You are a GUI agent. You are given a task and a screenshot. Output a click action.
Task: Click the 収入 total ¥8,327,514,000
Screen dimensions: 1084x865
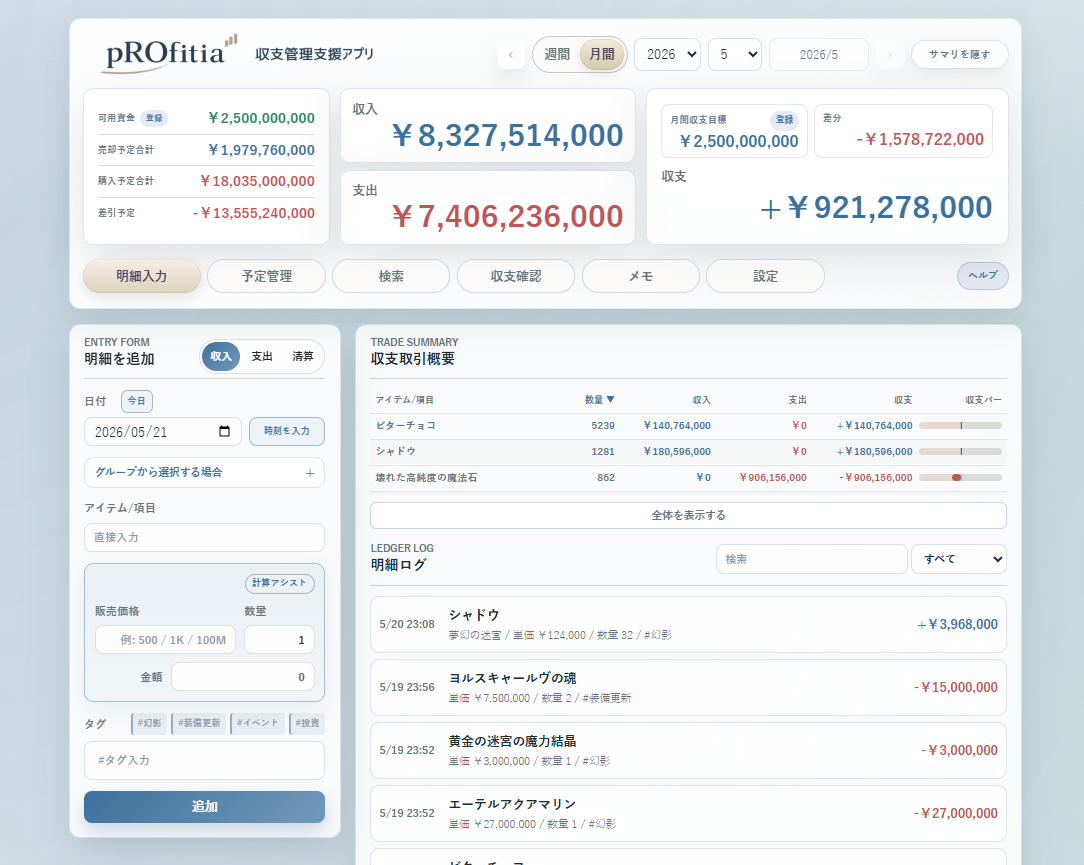pyautogui.click(x=507, y=136)
